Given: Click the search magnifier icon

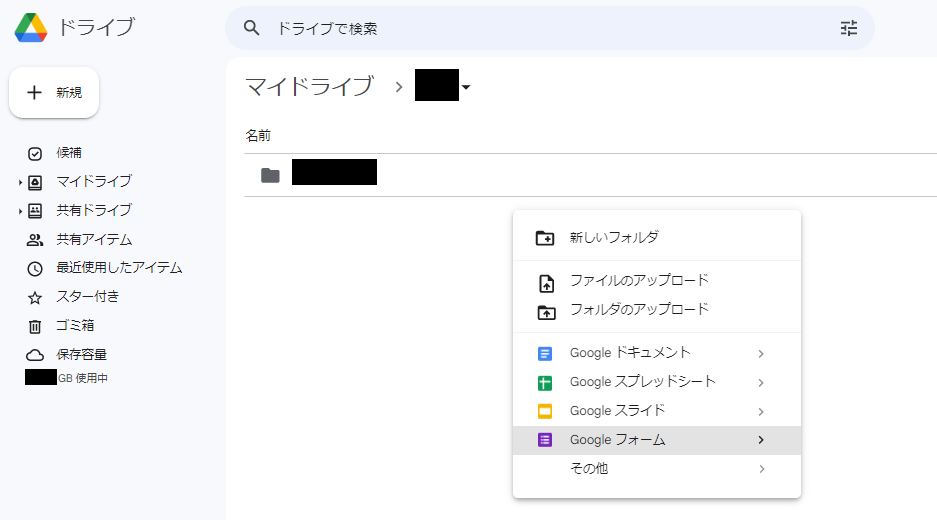Looking at the screenshot, I should click(x=252, y=28).
